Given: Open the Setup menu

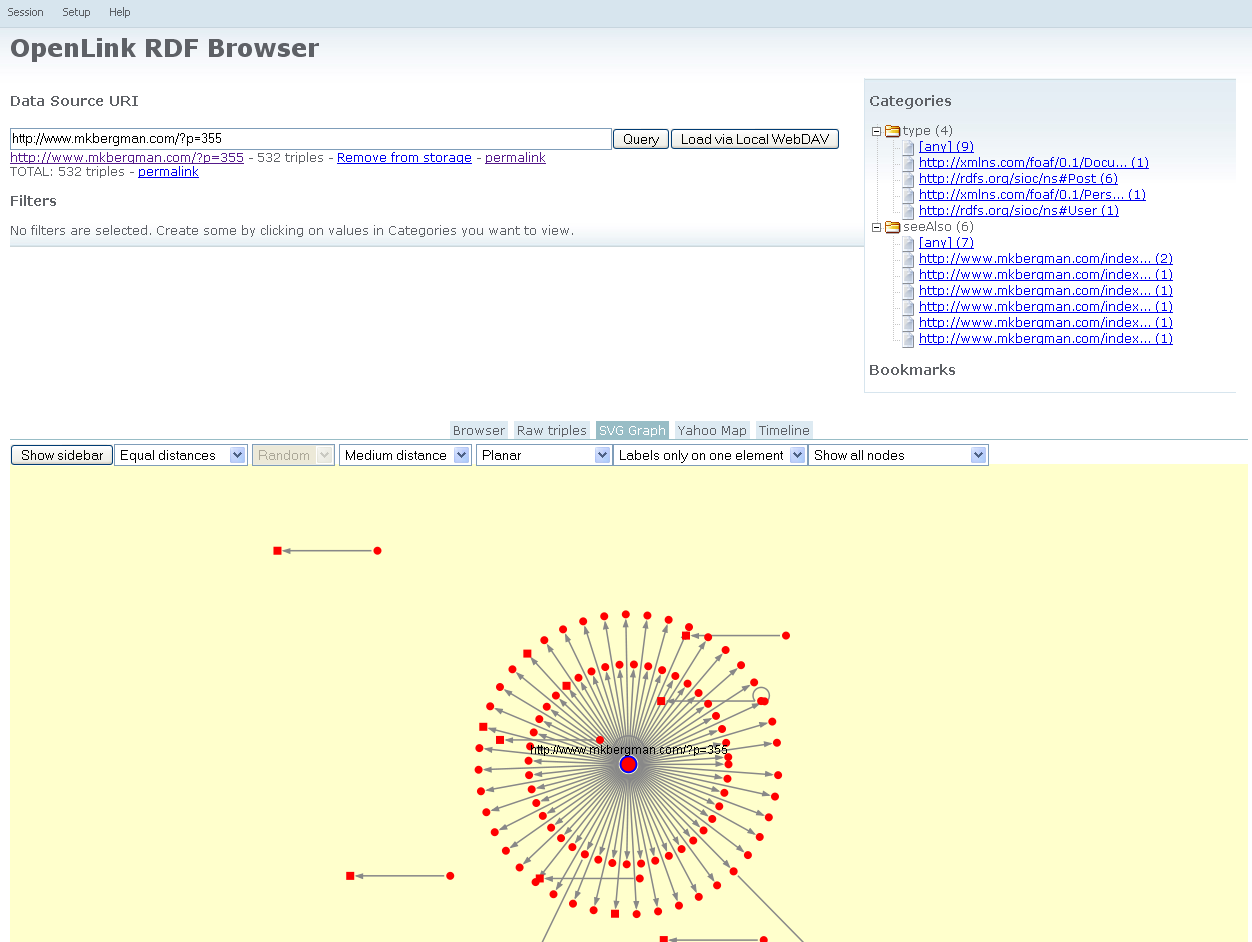Looking at the screenshot, I should [x=76, y=12].
